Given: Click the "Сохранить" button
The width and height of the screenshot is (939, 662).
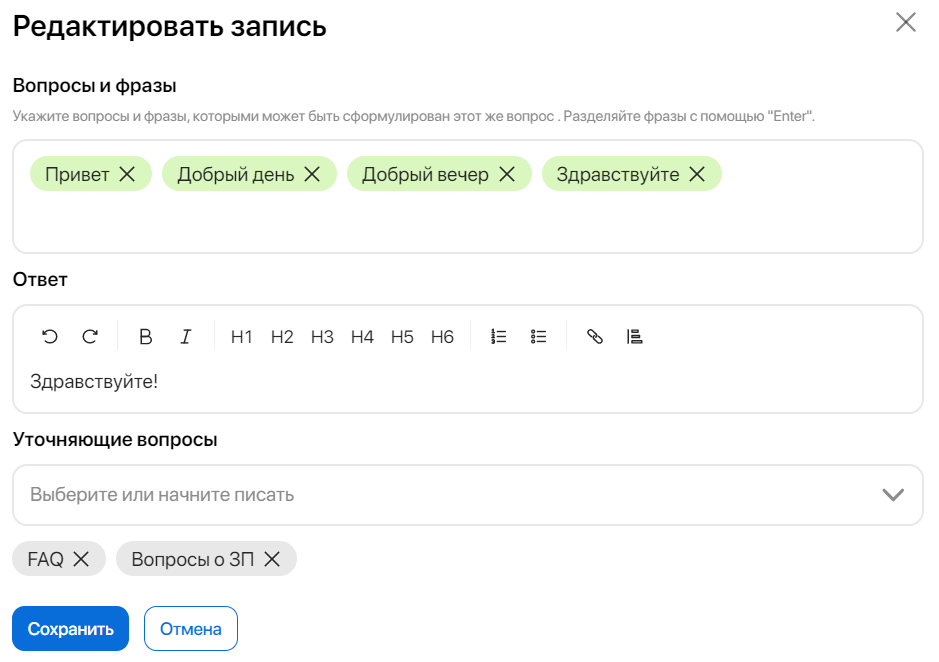Looking at the screenshot, I should pyautogui.click(x=71, y=629).
